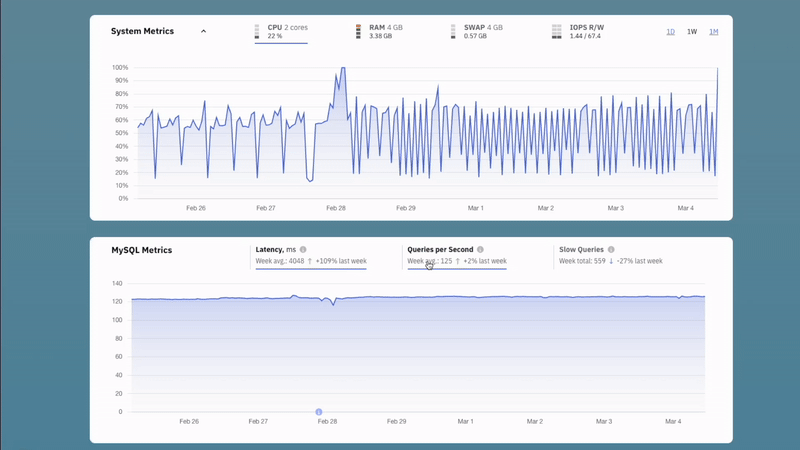Open the Slow Queries tab

point(611,255)
